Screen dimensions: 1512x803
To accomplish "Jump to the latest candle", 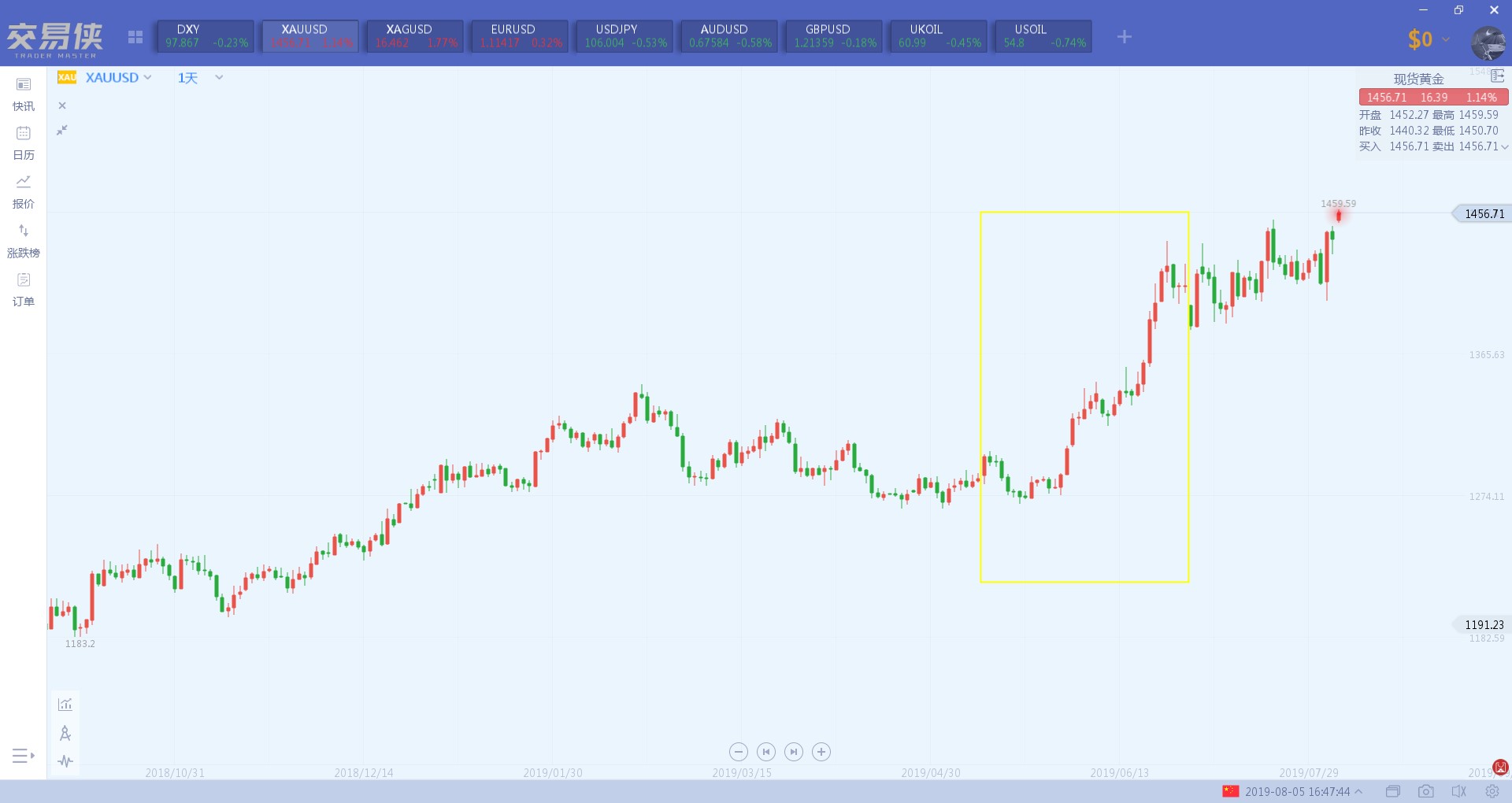I will pos(794,752).
